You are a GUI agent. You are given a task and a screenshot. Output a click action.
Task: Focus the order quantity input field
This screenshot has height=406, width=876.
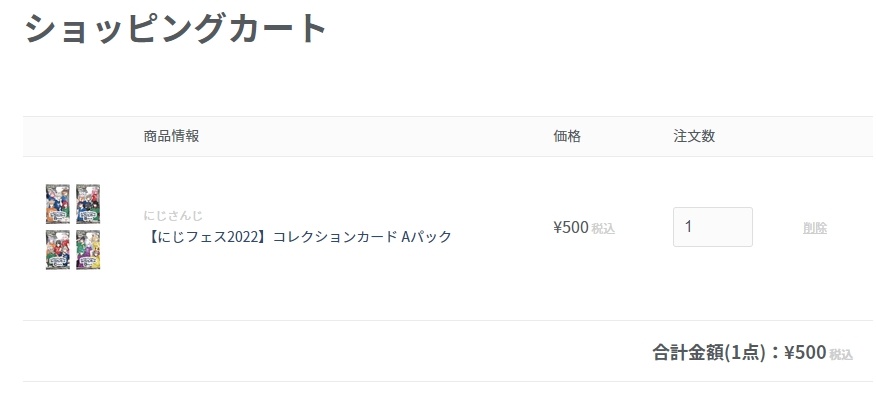pos(712,227)
